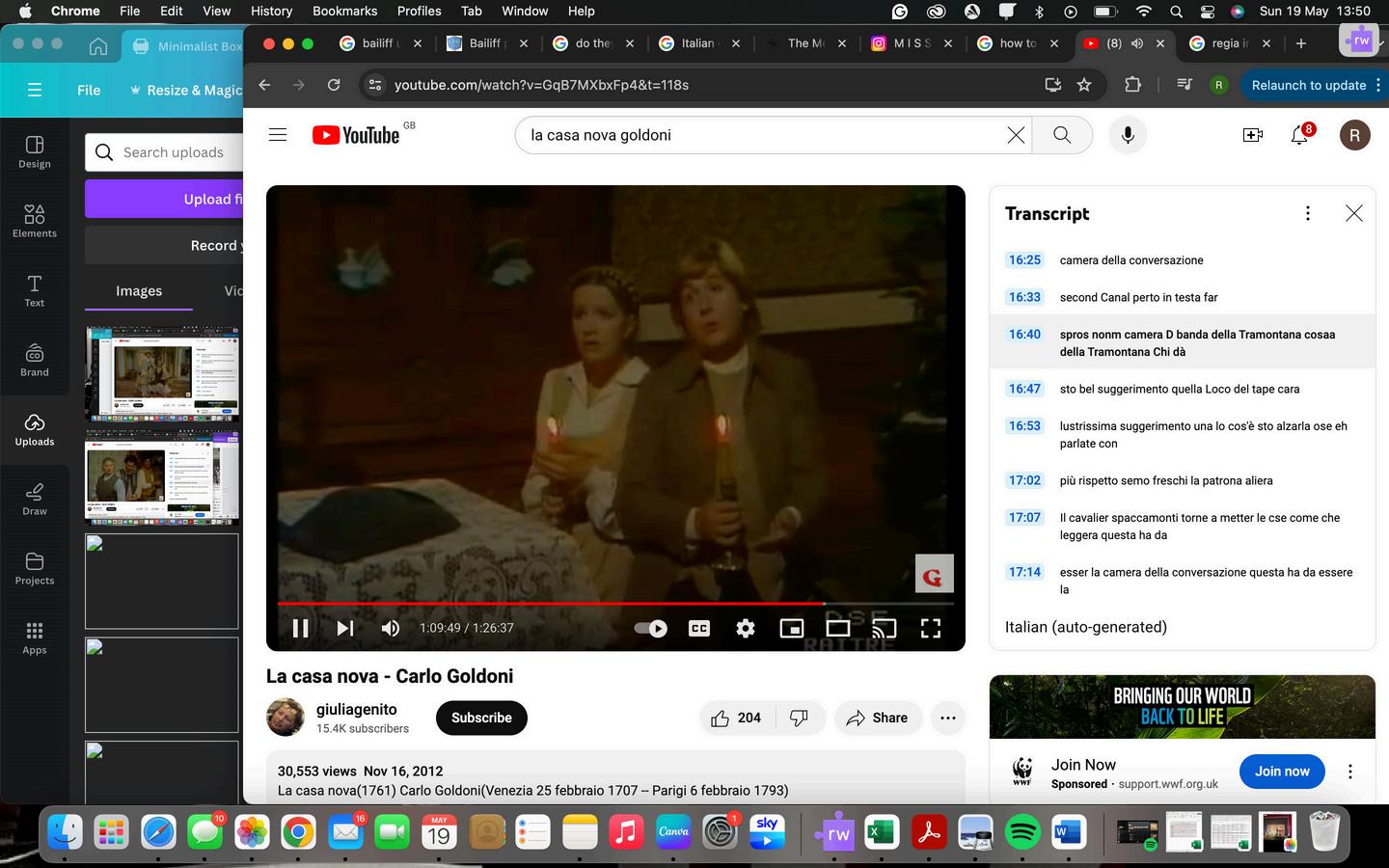Open YouTube notifications bell

1300,135
